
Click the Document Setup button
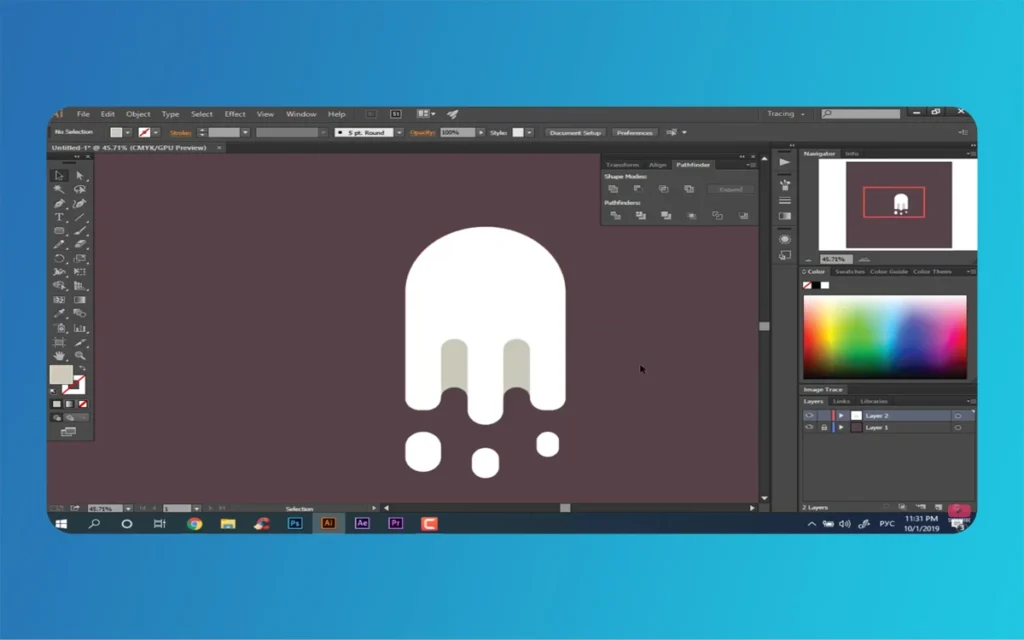tap(575, 132)
